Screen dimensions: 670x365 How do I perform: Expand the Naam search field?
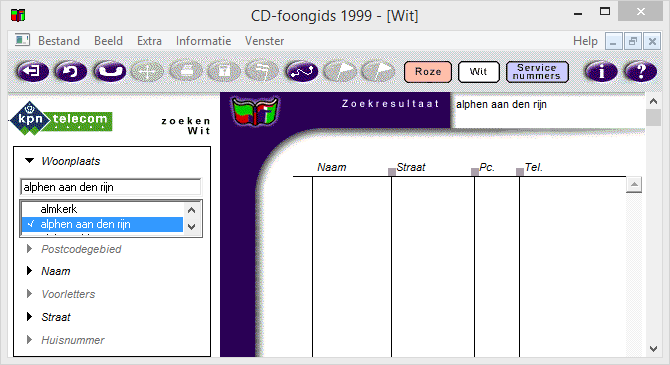tap(29, 271)
